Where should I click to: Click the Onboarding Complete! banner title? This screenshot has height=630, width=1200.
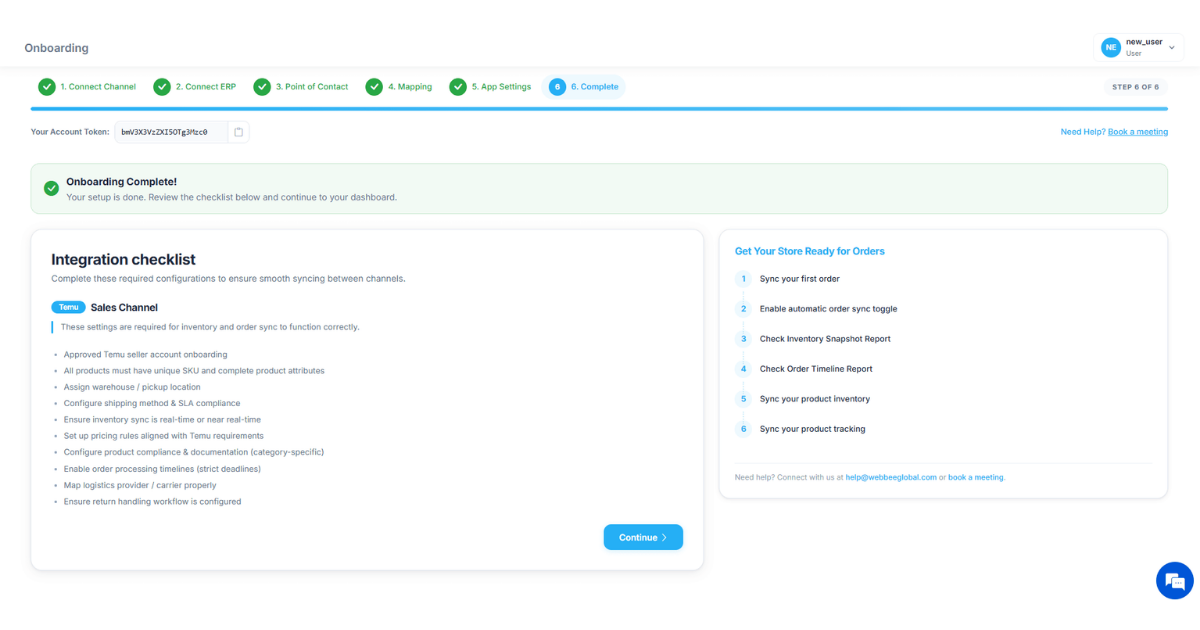[x=121, y=182]
